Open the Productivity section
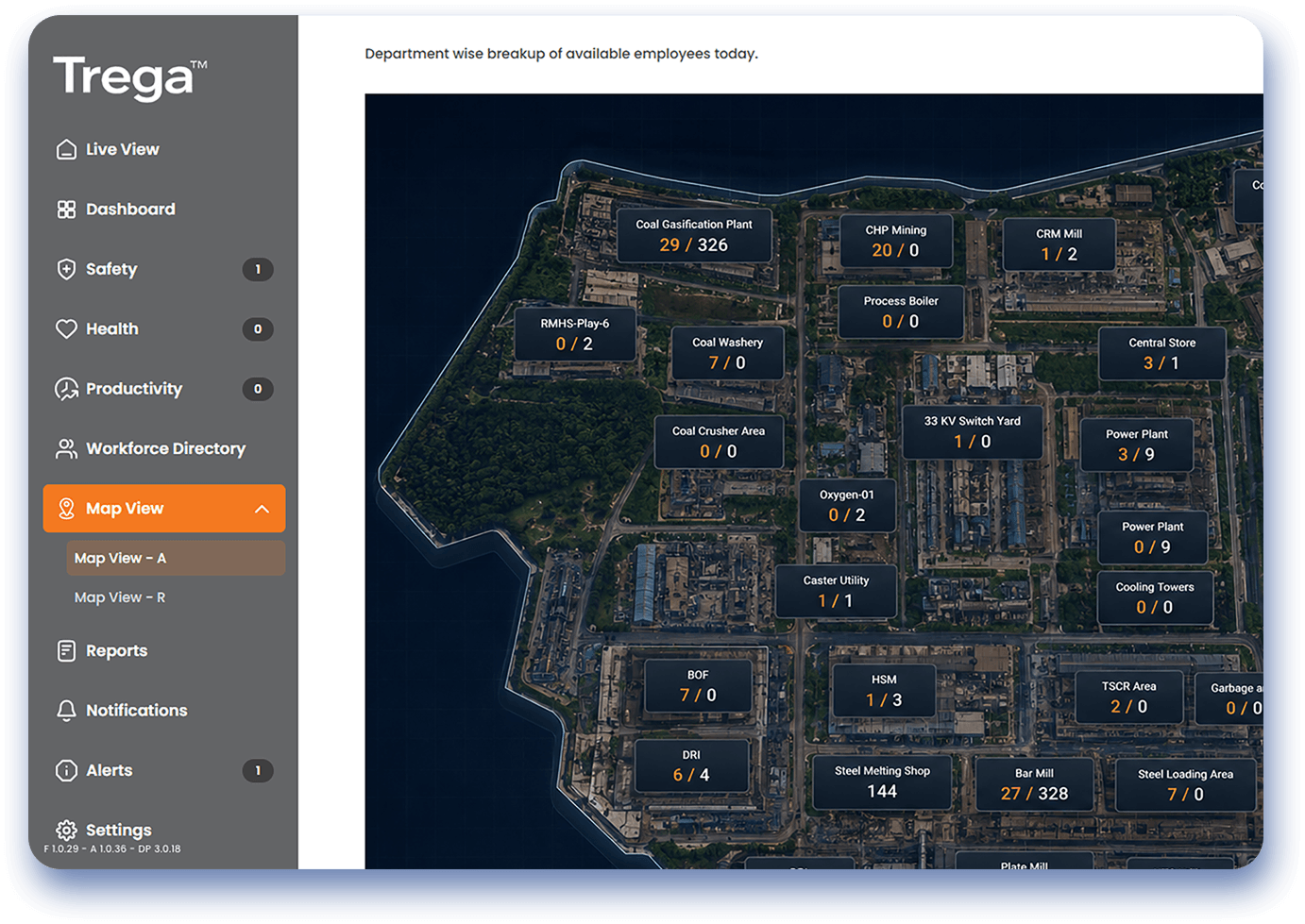This screenshot has height=924, width=1305. pos(164,389)
